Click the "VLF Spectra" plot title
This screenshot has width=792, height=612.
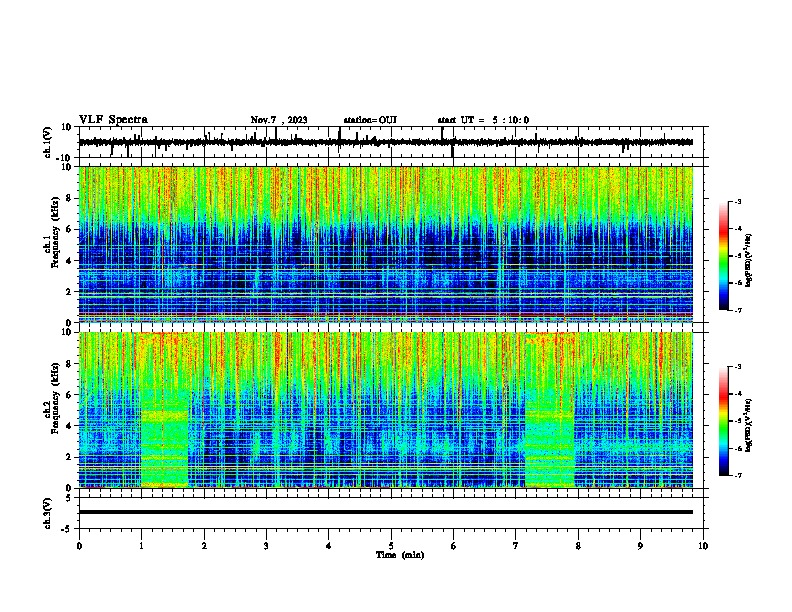[x=113, y=120]
